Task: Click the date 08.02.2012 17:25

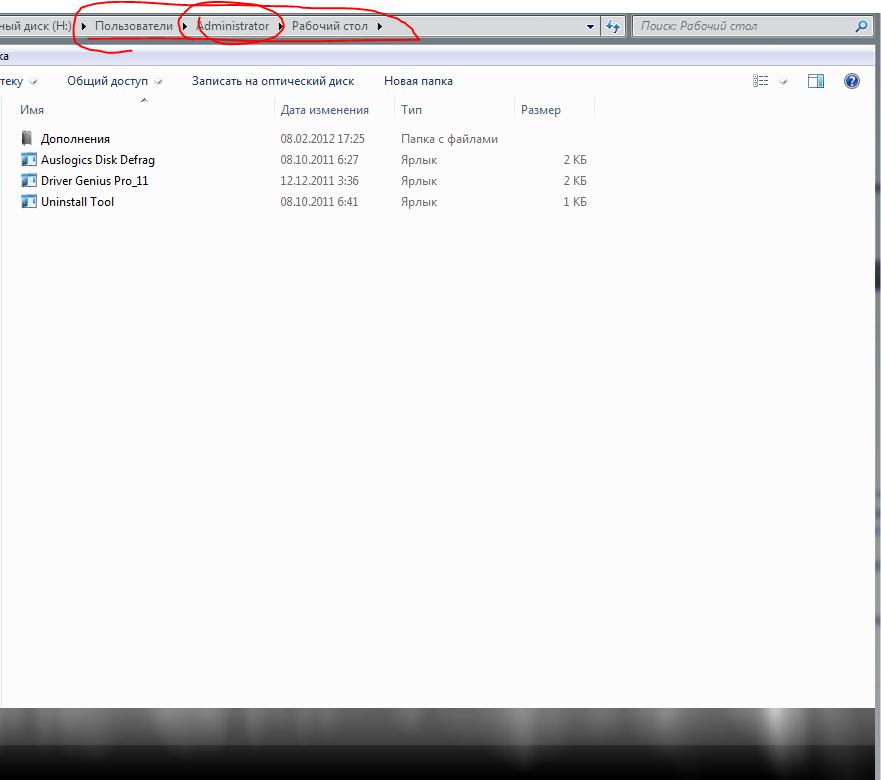Action: 323,138
